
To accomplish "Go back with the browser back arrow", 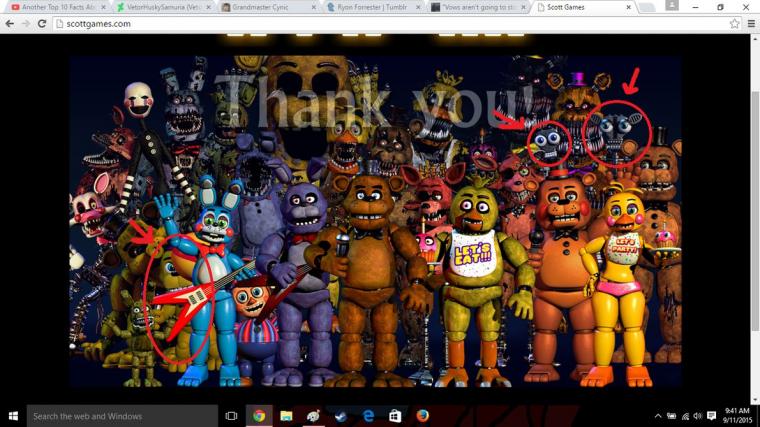I will click(10, 24).
